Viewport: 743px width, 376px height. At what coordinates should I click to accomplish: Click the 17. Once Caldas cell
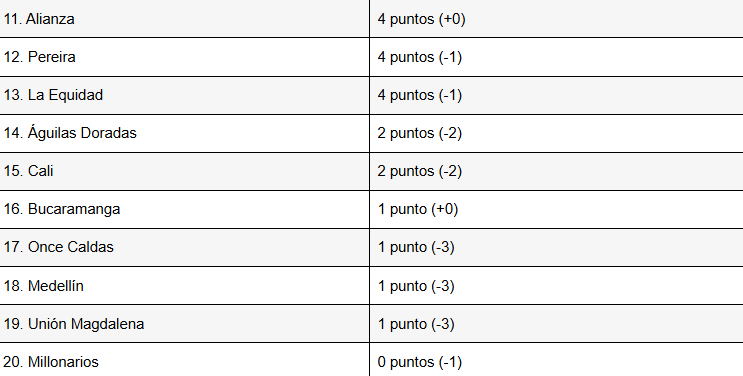point(184,248)
